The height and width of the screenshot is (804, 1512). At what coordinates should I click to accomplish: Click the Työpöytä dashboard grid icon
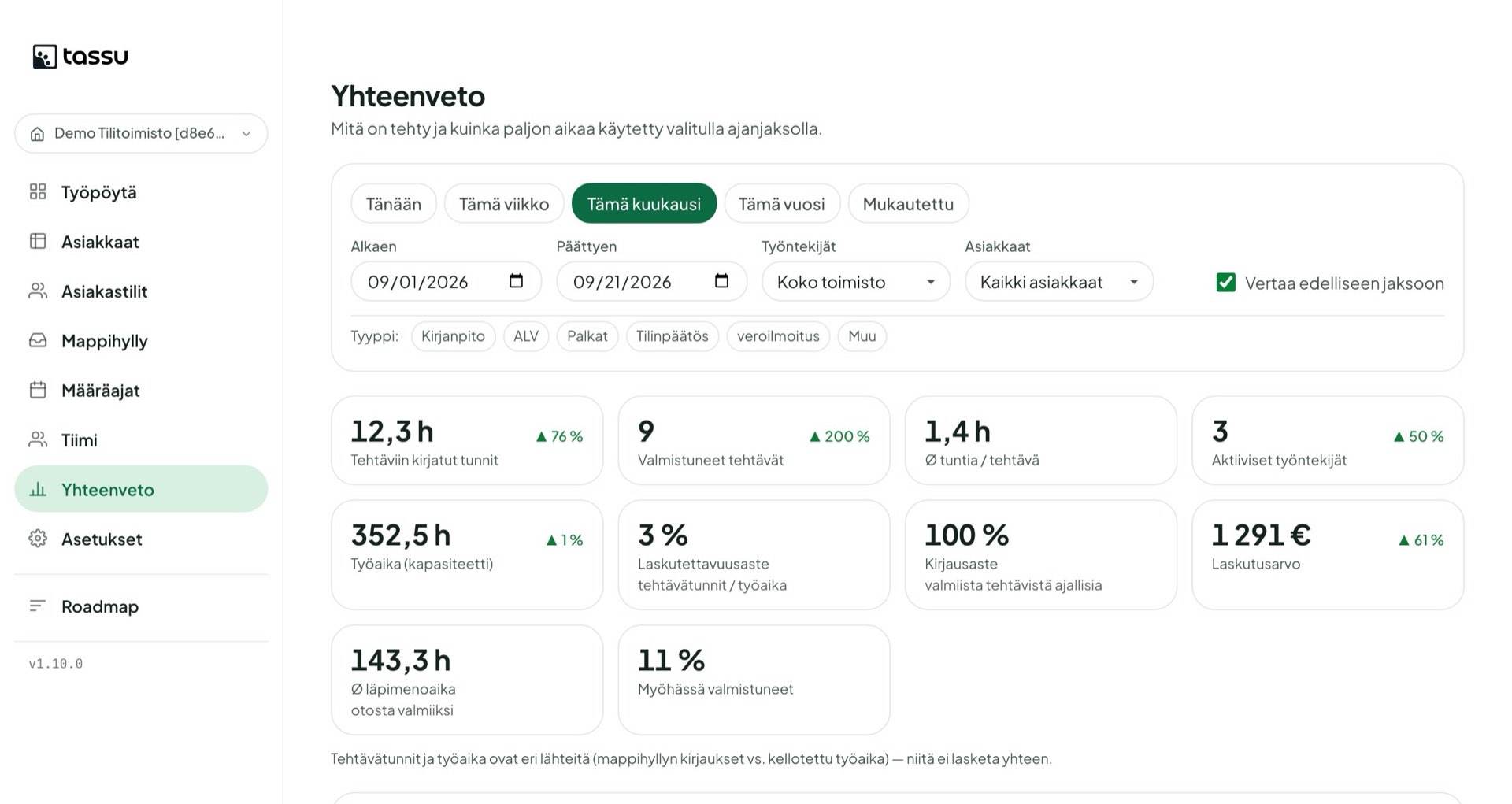point(38,191)
